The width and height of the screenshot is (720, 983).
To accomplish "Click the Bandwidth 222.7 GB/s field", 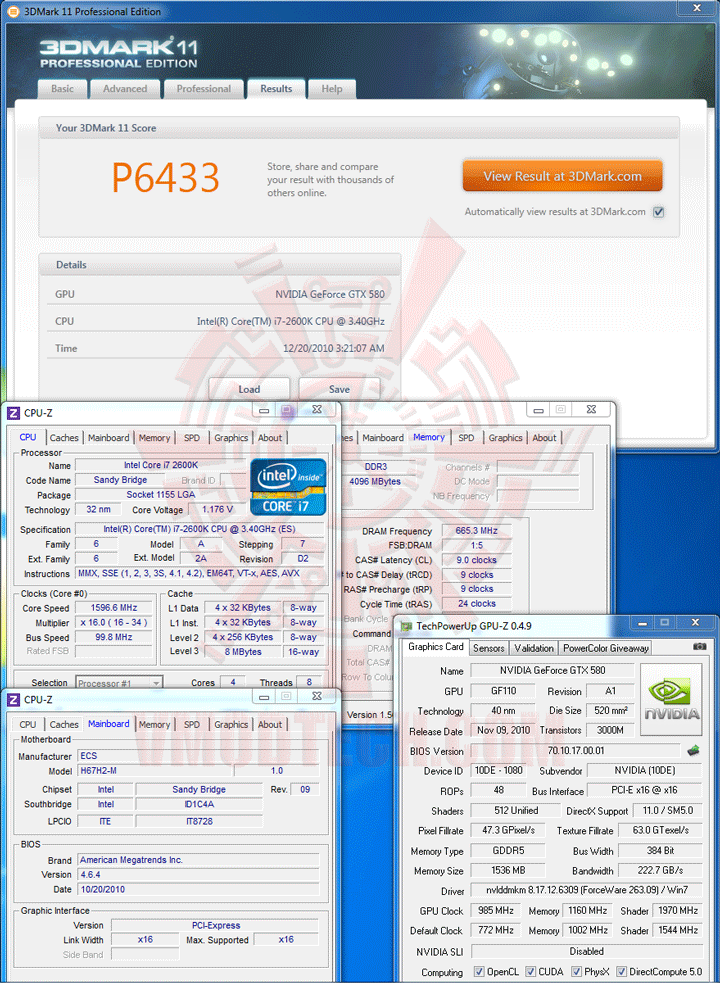I will click(x=660, y=870).
